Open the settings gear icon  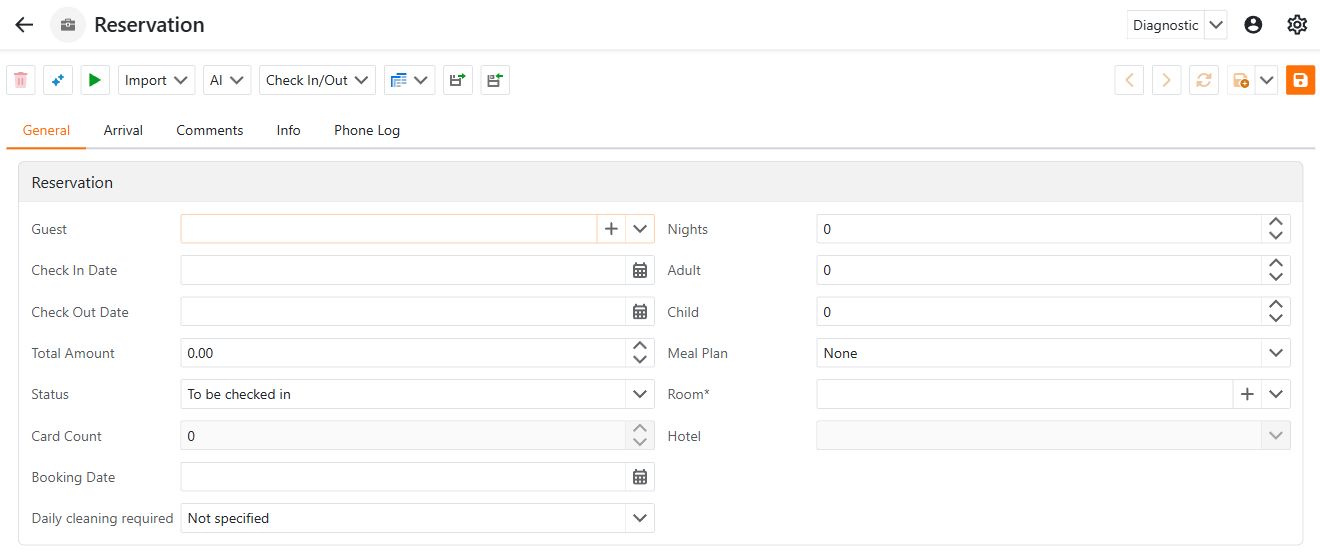[1297, 25]
